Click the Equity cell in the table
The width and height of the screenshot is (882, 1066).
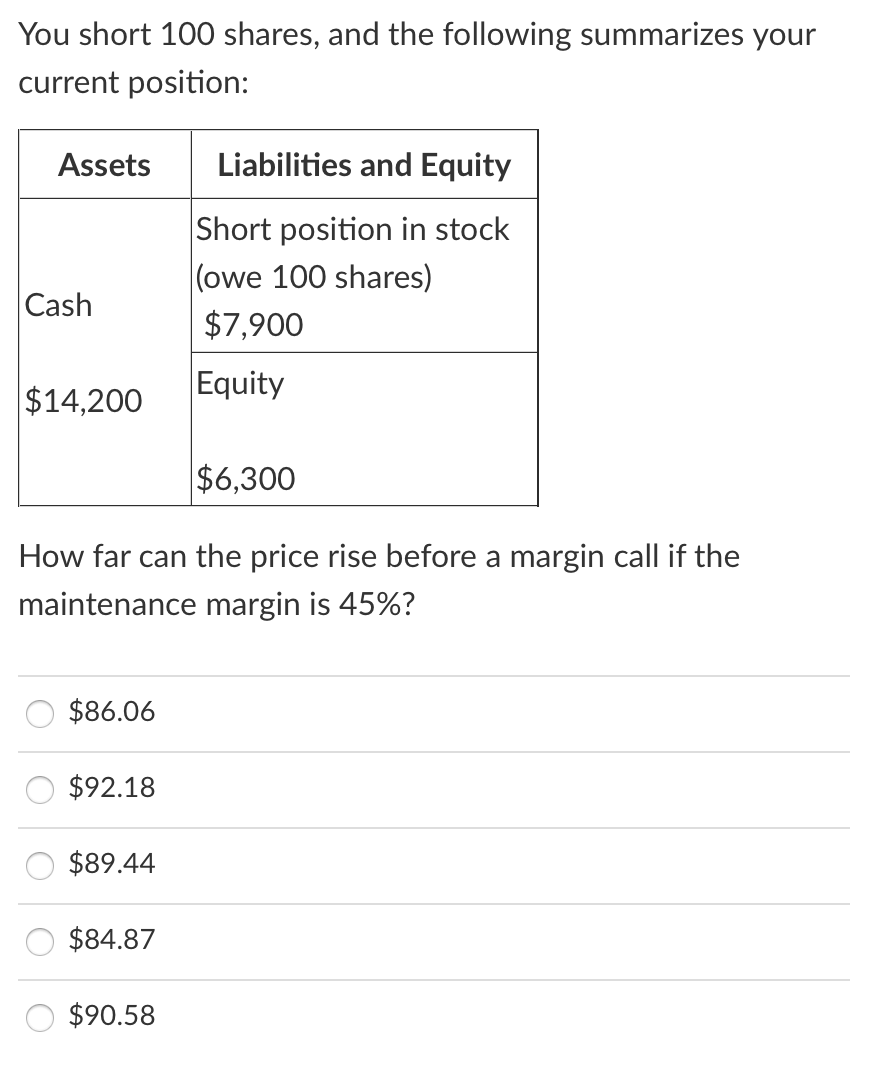point(241,383)
